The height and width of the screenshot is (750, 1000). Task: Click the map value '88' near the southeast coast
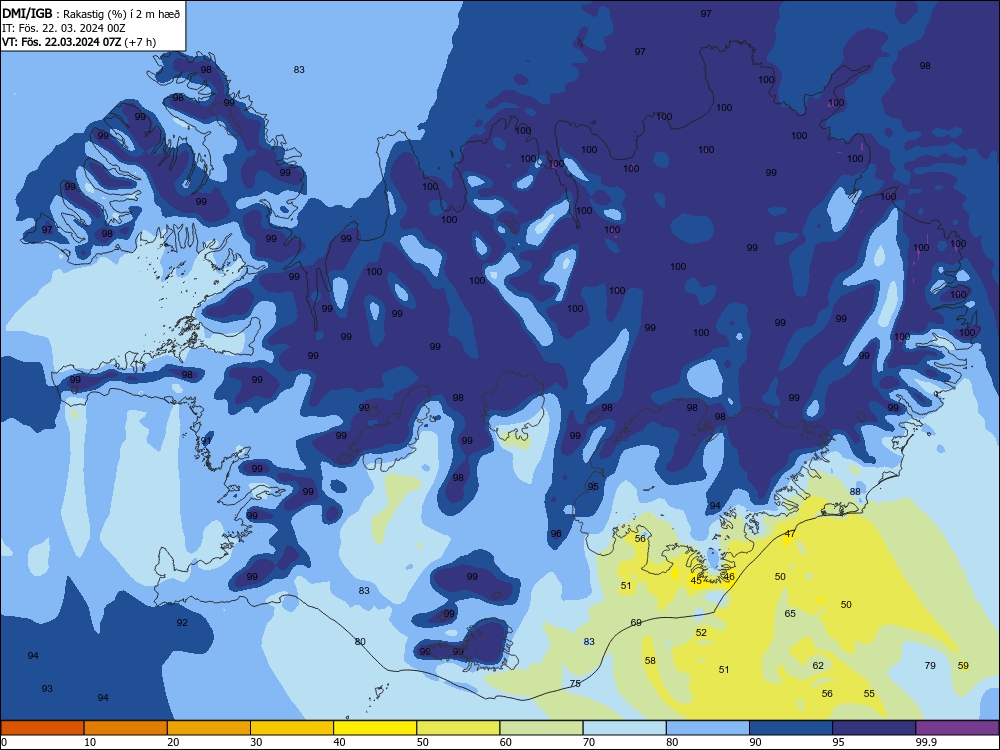(855, 491)
